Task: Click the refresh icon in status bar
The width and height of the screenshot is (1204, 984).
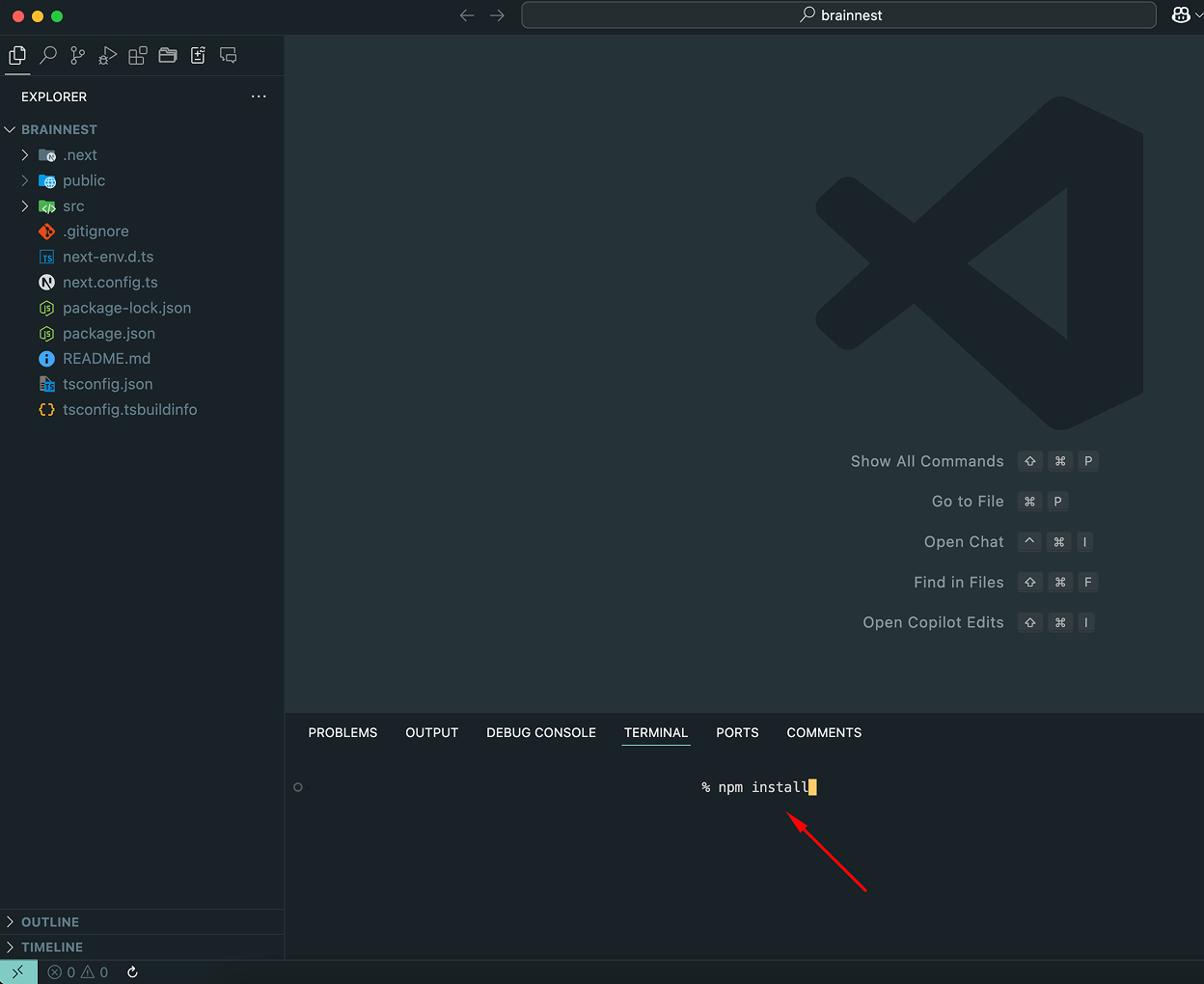Action: (132, 972)
